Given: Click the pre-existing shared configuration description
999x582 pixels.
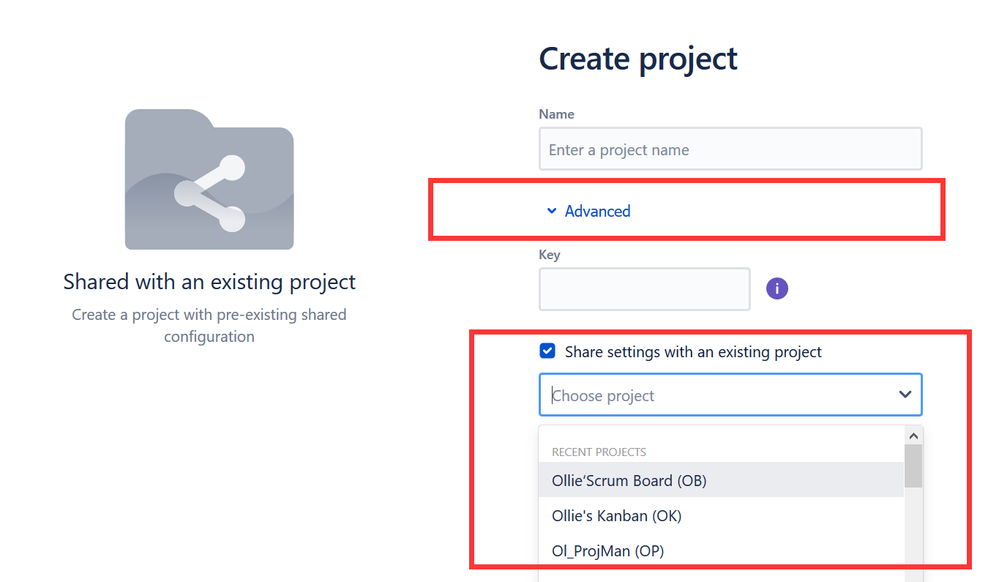Looking at the screenshot, I should pyautogui.click(x=209, y=325).
